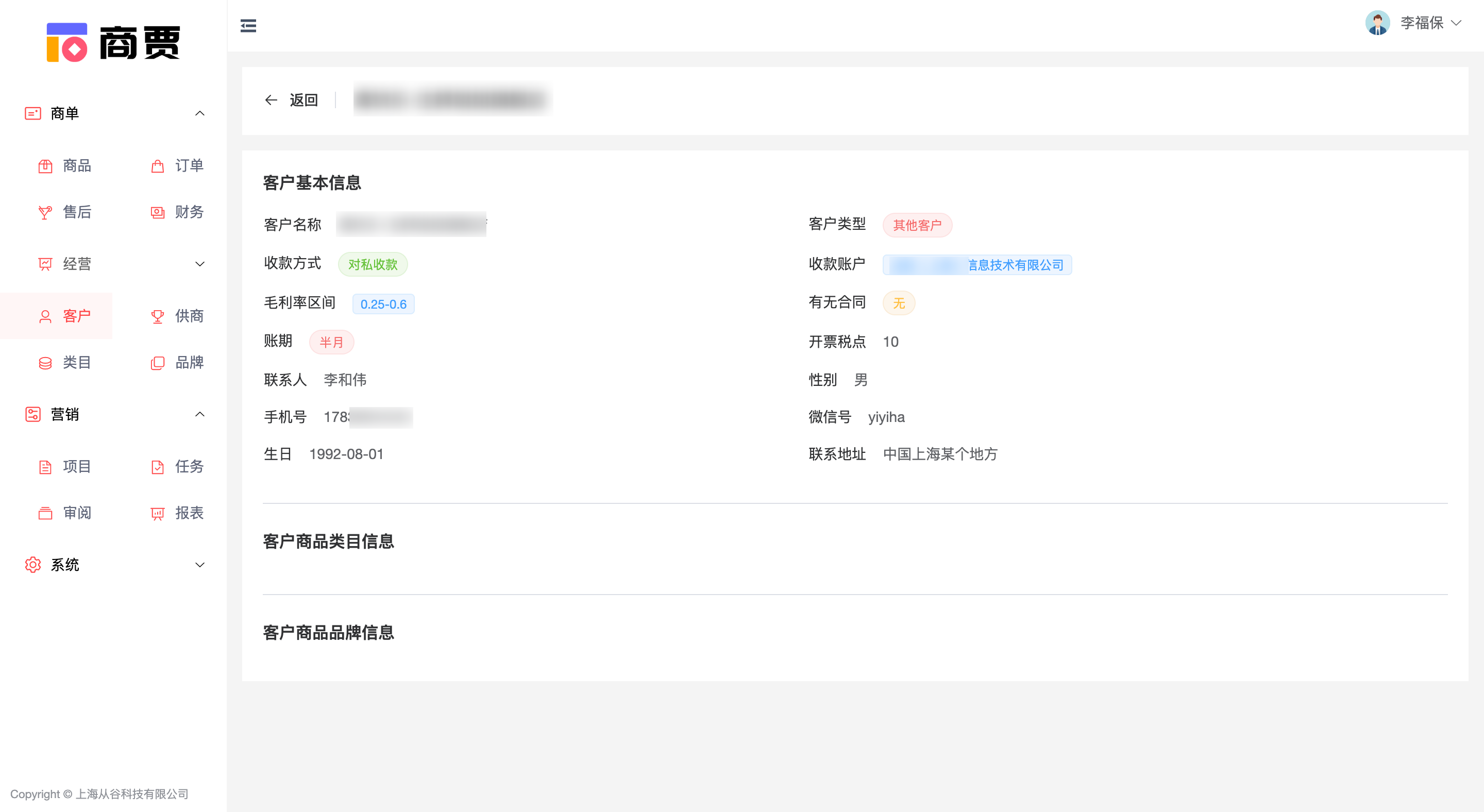This screenshot has width=1484, height=812.
Task: Expand the 系统 system menu
Action: point(199,564)
